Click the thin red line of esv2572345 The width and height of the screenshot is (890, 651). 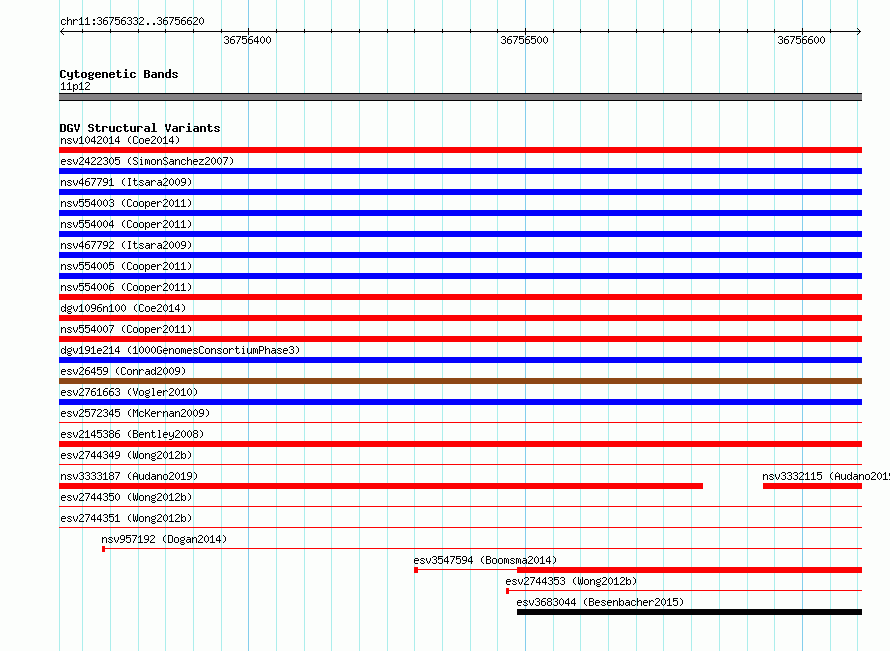pos(460,423)
